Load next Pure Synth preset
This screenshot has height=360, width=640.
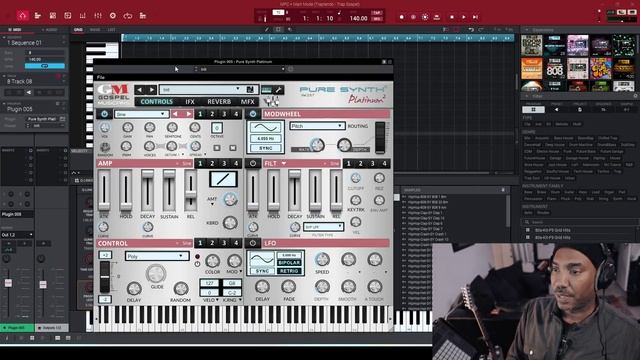point(151,90)
